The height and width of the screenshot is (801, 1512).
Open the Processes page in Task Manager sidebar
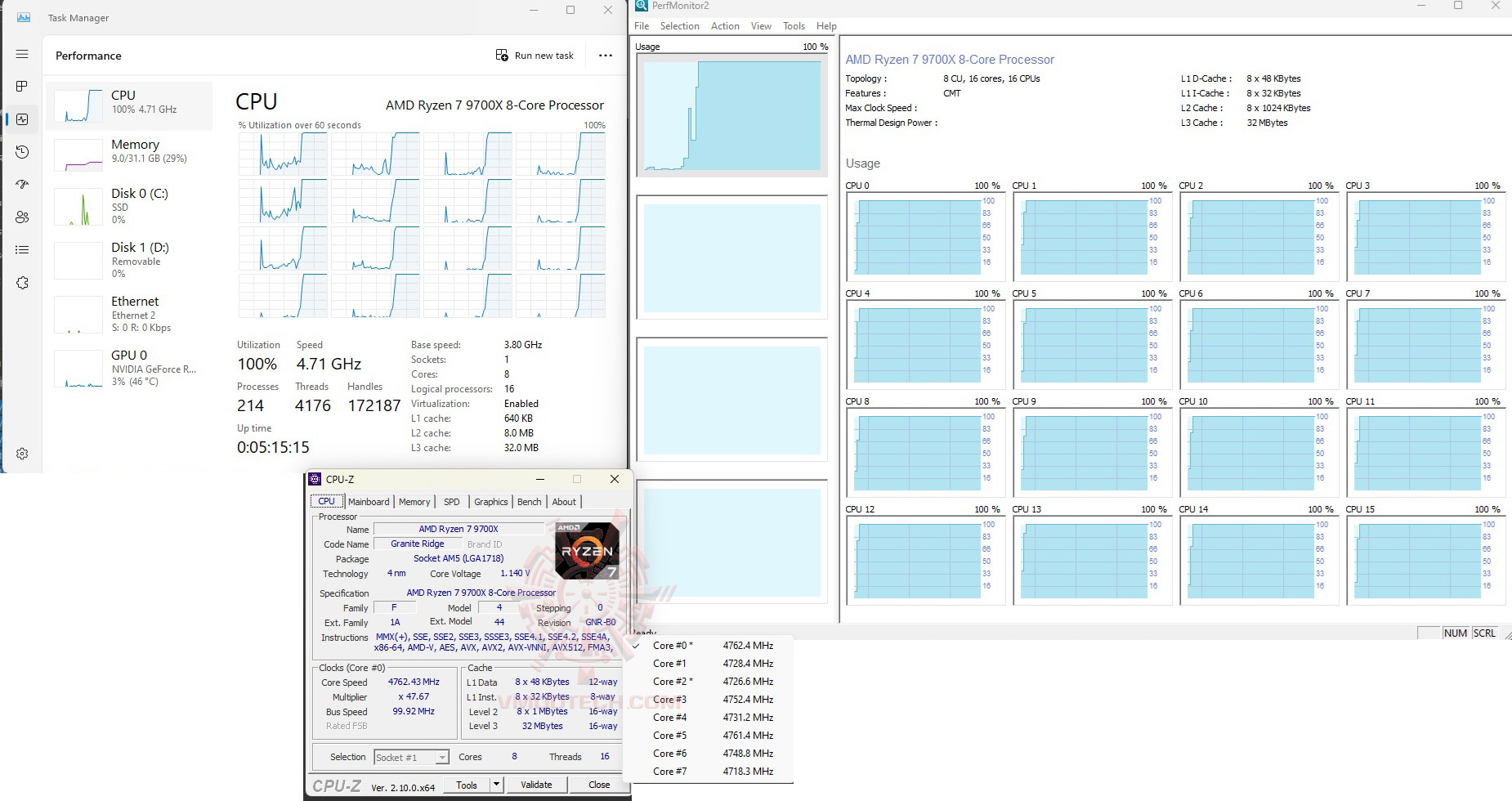click(22, 86)
